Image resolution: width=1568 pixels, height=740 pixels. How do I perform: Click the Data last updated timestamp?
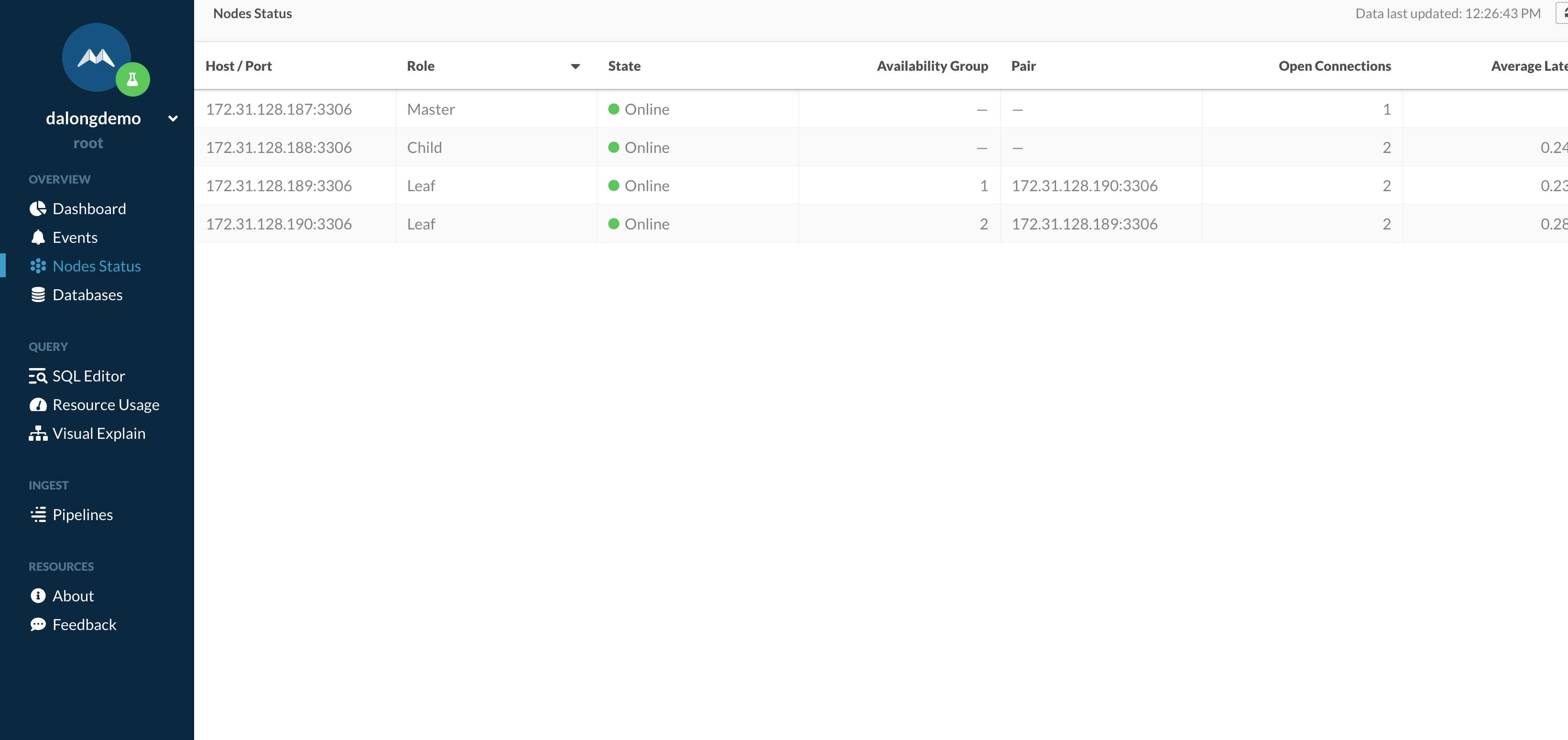[x=1448, y=13]
